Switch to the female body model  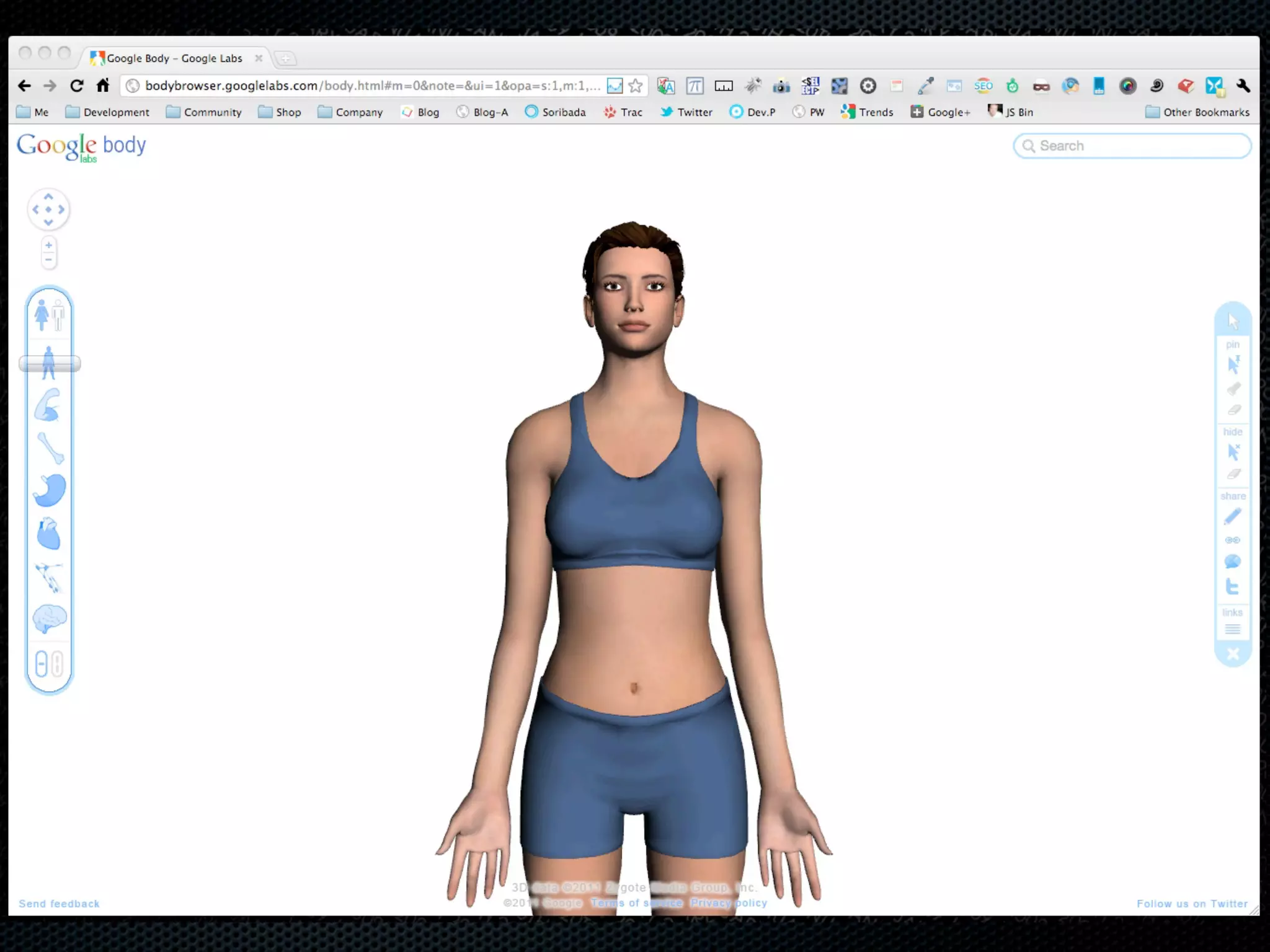pos(42,314)
